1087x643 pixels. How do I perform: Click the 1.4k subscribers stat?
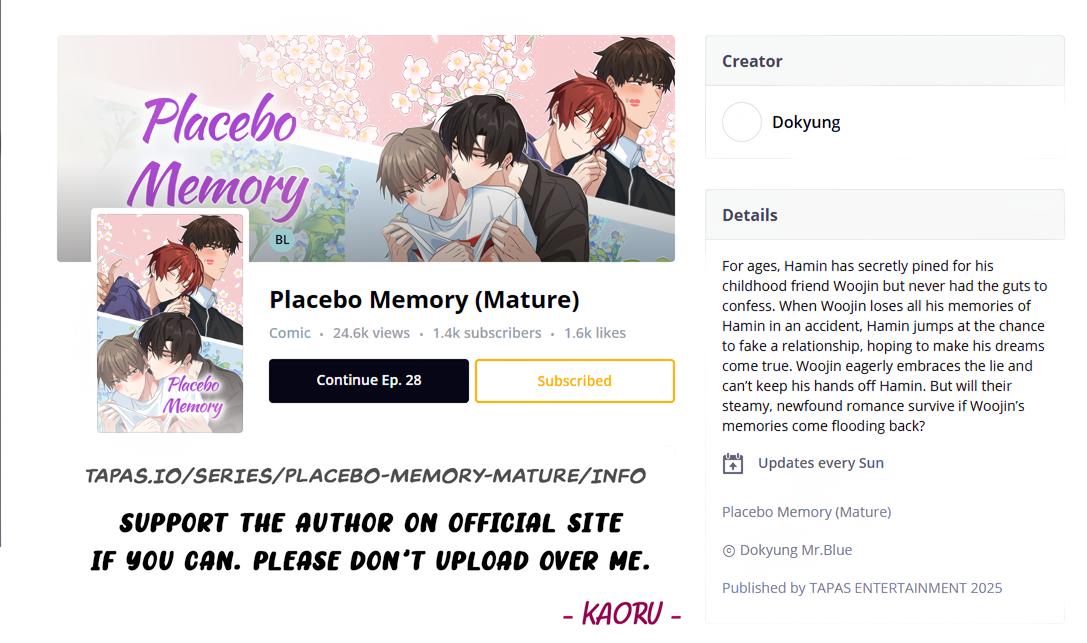tap(487, 333)
